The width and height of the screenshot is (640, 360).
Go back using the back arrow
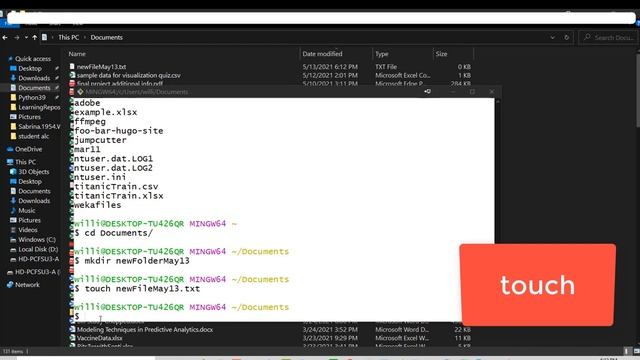point(5,38)
